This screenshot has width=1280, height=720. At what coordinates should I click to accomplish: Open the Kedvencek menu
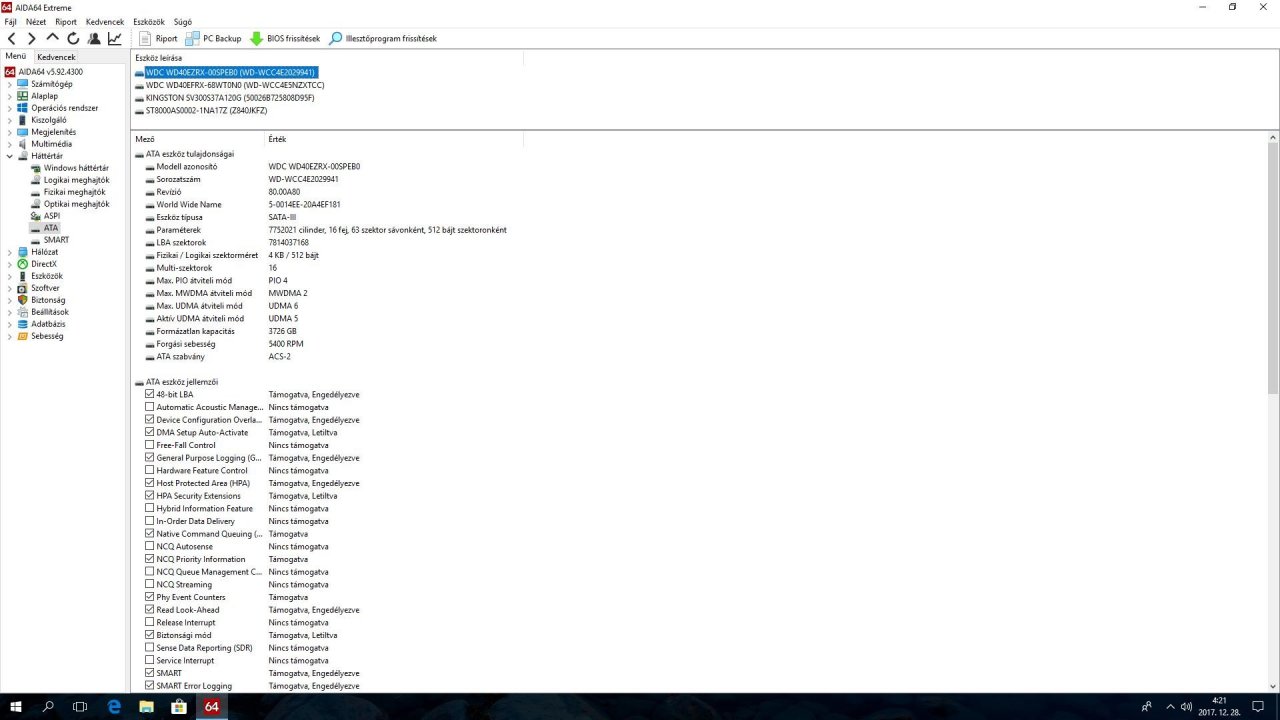(x=105, y=21)
